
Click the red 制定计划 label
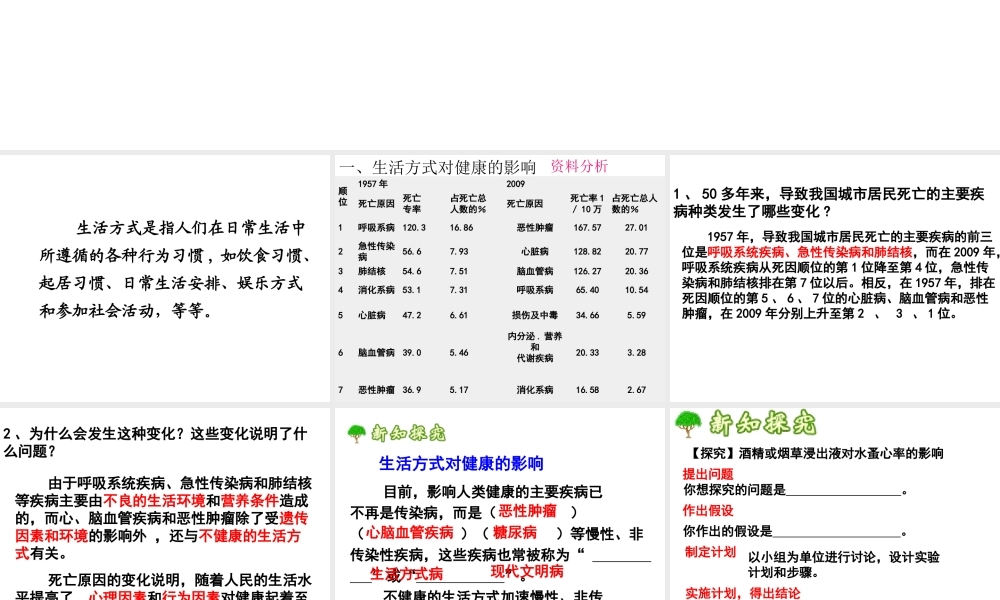710,552
